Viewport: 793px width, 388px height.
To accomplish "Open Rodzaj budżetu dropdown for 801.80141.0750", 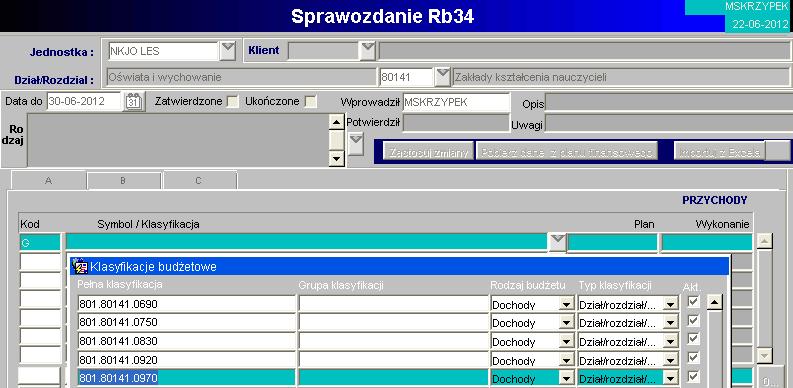I will click(566, 323).
